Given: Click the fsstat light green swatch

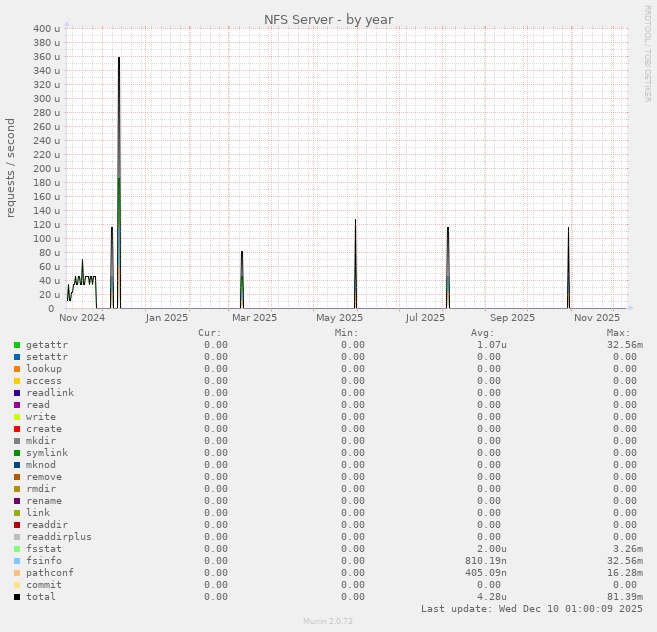Looking at the screenshot, I should [17, 549].
